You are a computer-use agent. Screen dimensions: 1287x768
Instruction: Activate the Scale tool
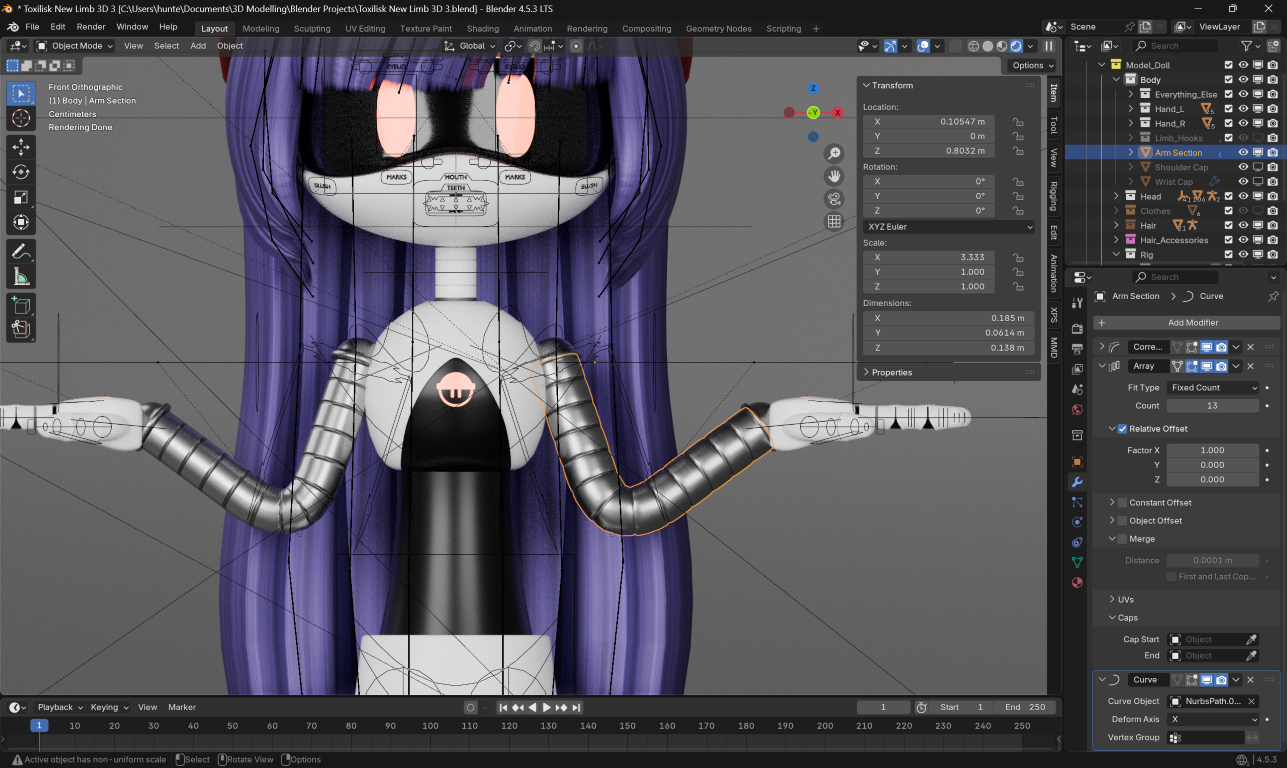[x=21, y=197]
